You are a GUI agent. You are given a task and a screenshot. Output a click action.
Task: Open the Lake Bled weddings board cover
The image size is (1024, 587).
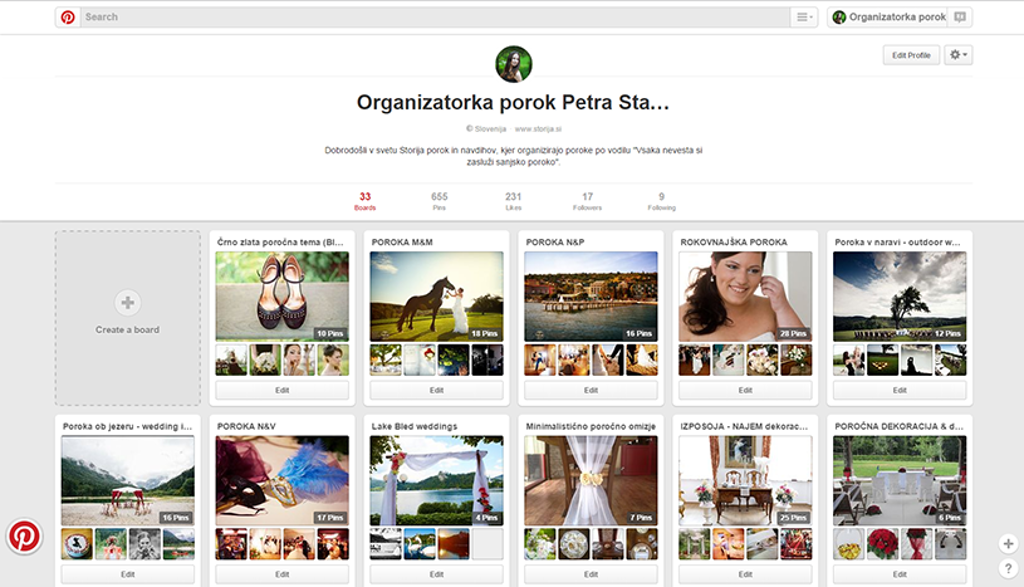[436, 480]
